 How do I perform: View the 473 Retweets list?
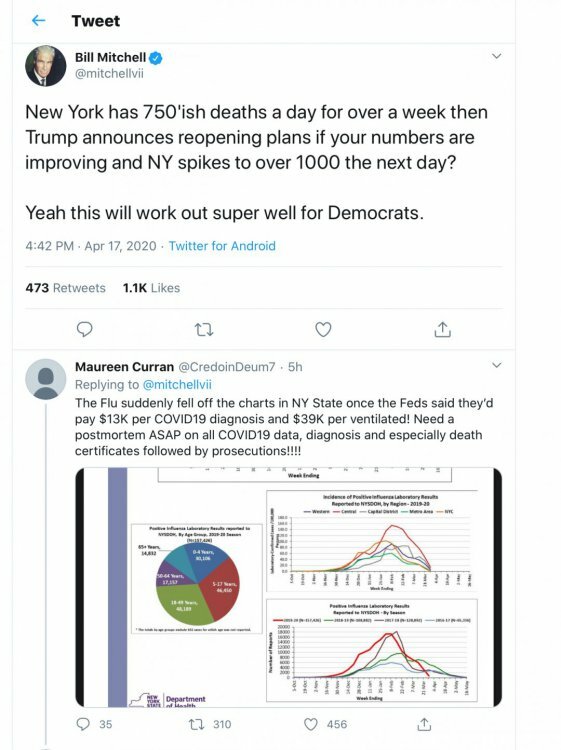pos(66,288)
